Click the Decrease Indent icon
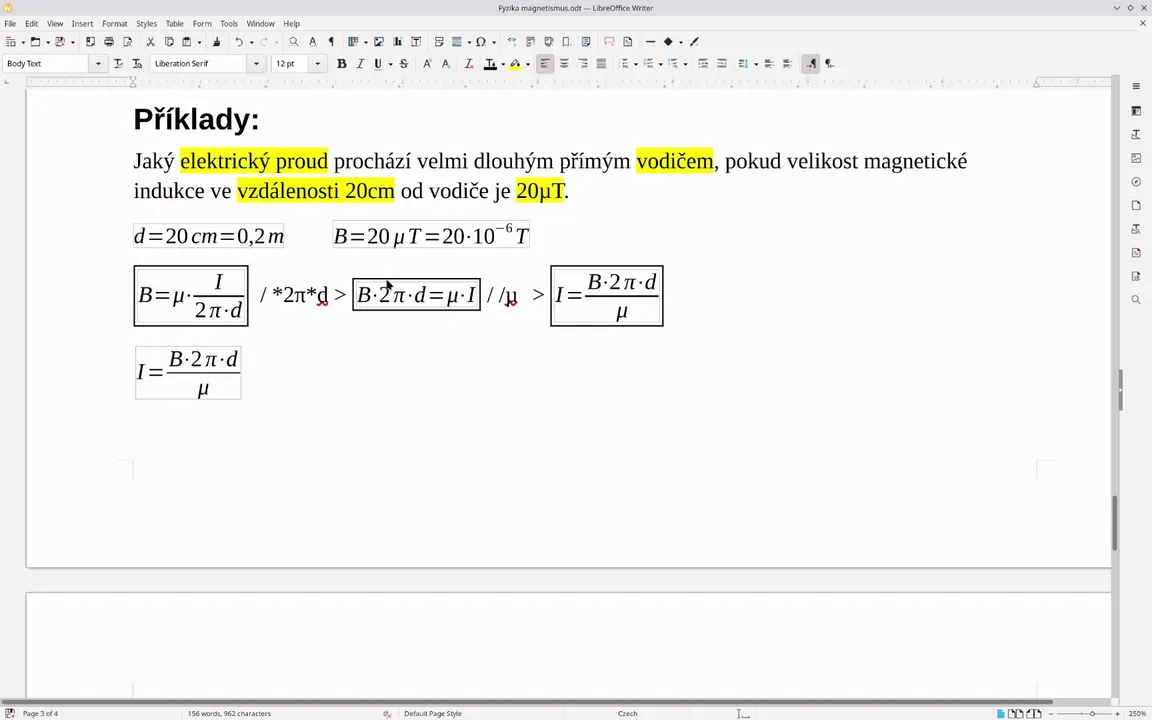Image resolution: width=1152 pixels, height=720 pixels. click(x=721, y=64)
